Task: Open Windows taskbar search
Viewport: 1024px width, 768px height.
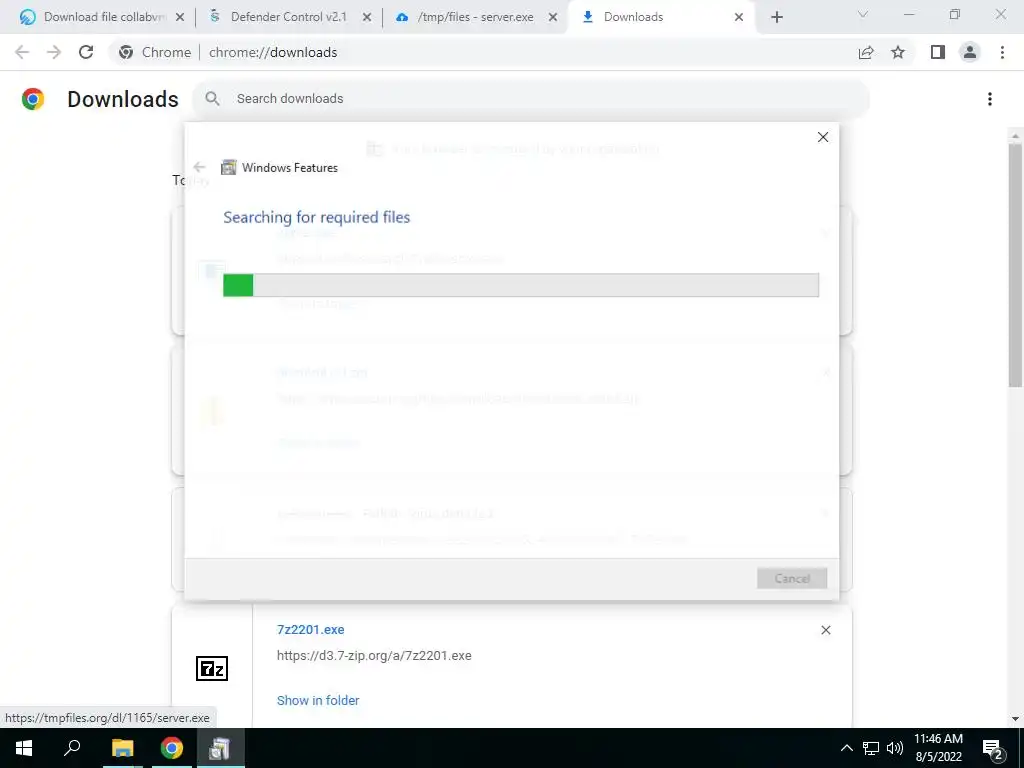Action: click(72, 748)
